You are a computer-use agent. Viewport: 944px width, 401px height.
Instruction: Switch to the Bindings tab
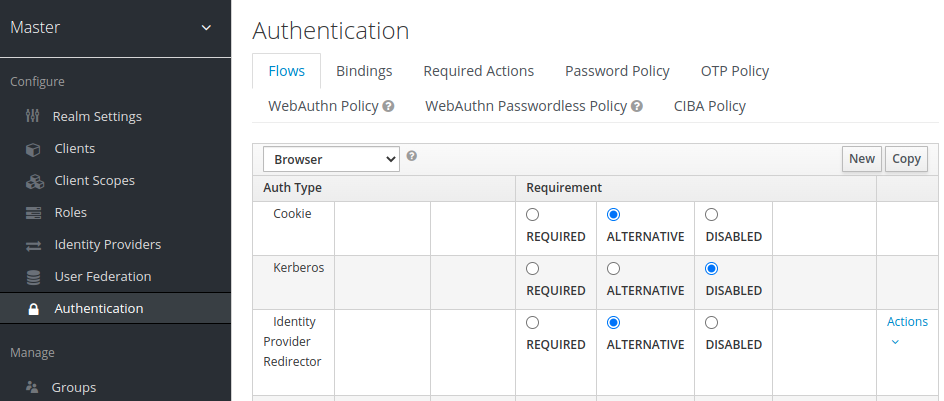click(x=364, y=71)
